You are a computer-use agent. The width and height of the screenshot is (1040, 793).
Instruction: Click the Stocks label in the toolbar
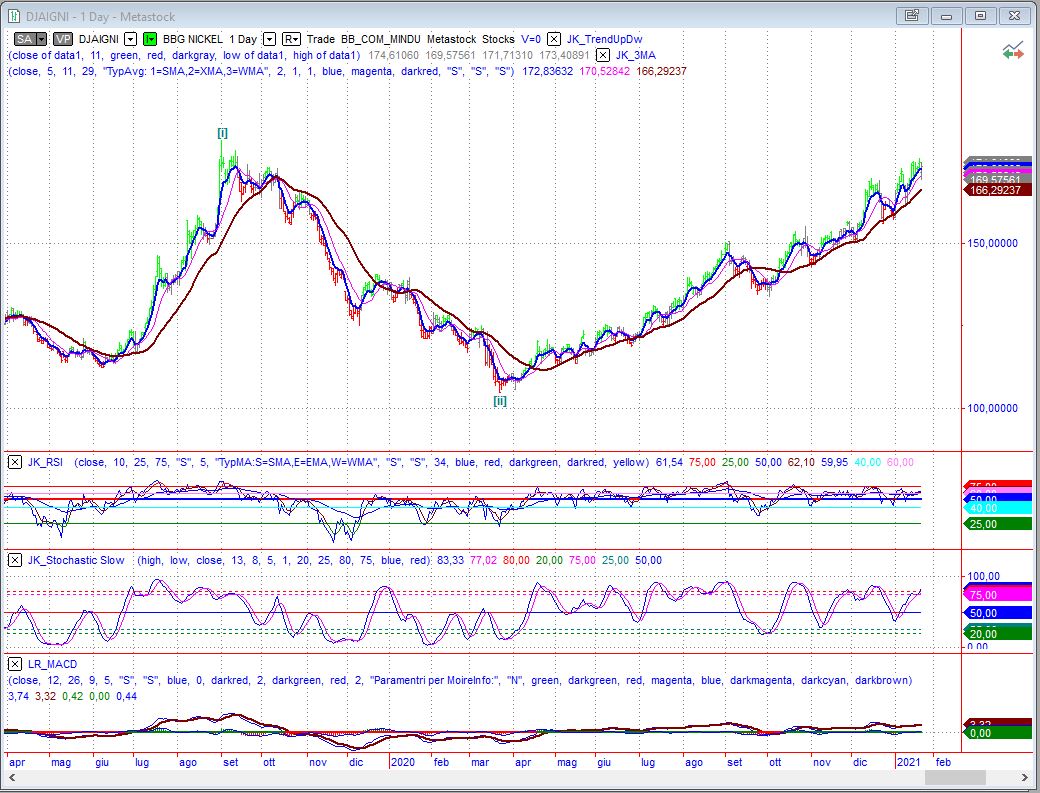[498, 39]
